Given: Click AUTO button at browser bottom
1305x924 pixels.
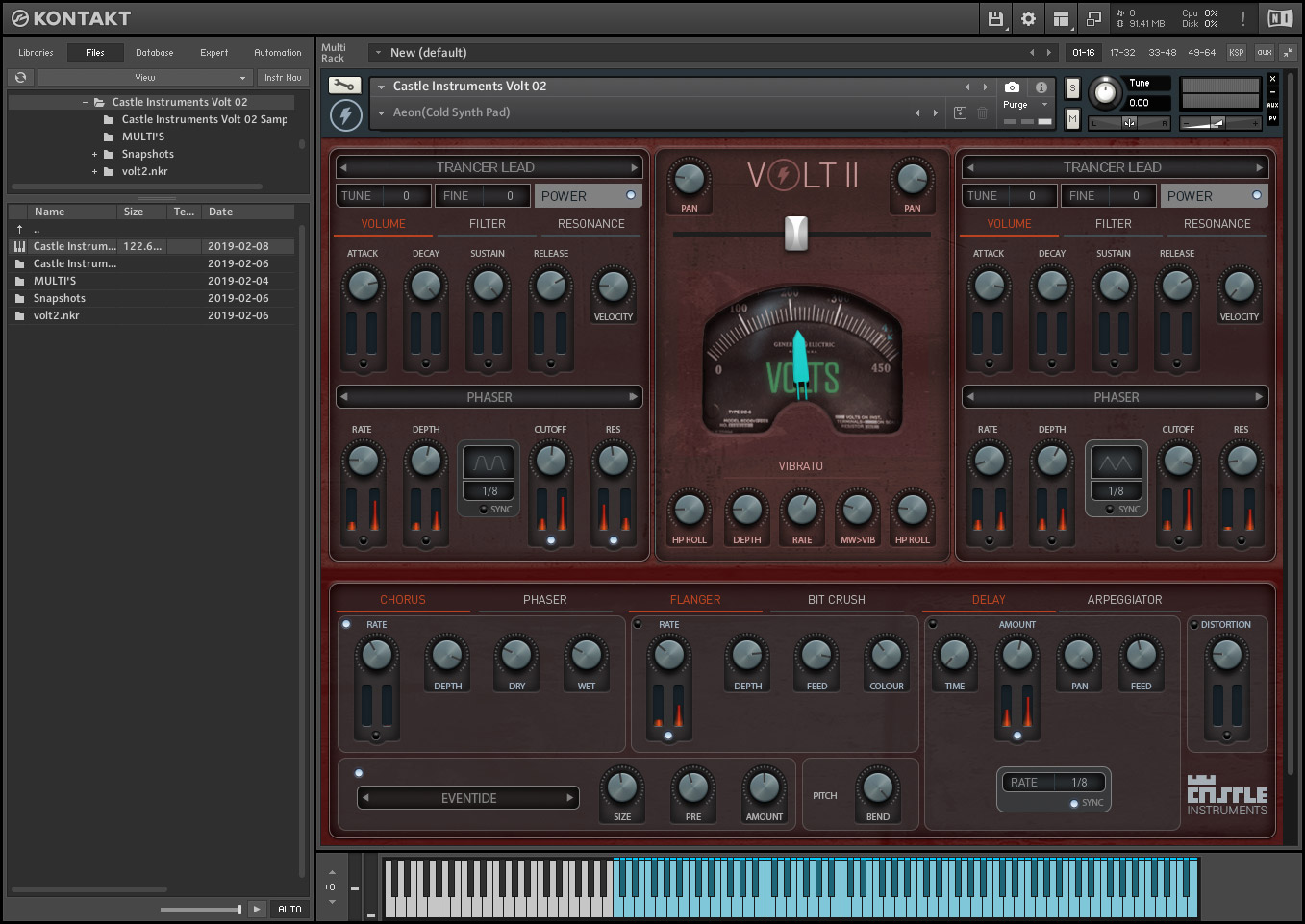Looking at the screenshot, I should 289,909.
